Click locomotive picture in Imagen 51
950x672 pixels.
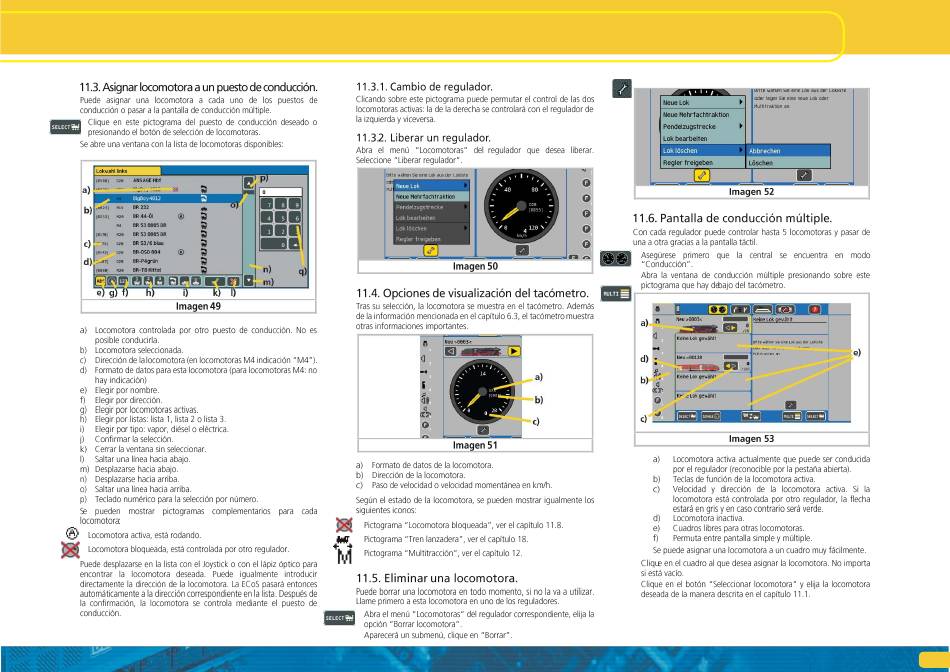480,351
